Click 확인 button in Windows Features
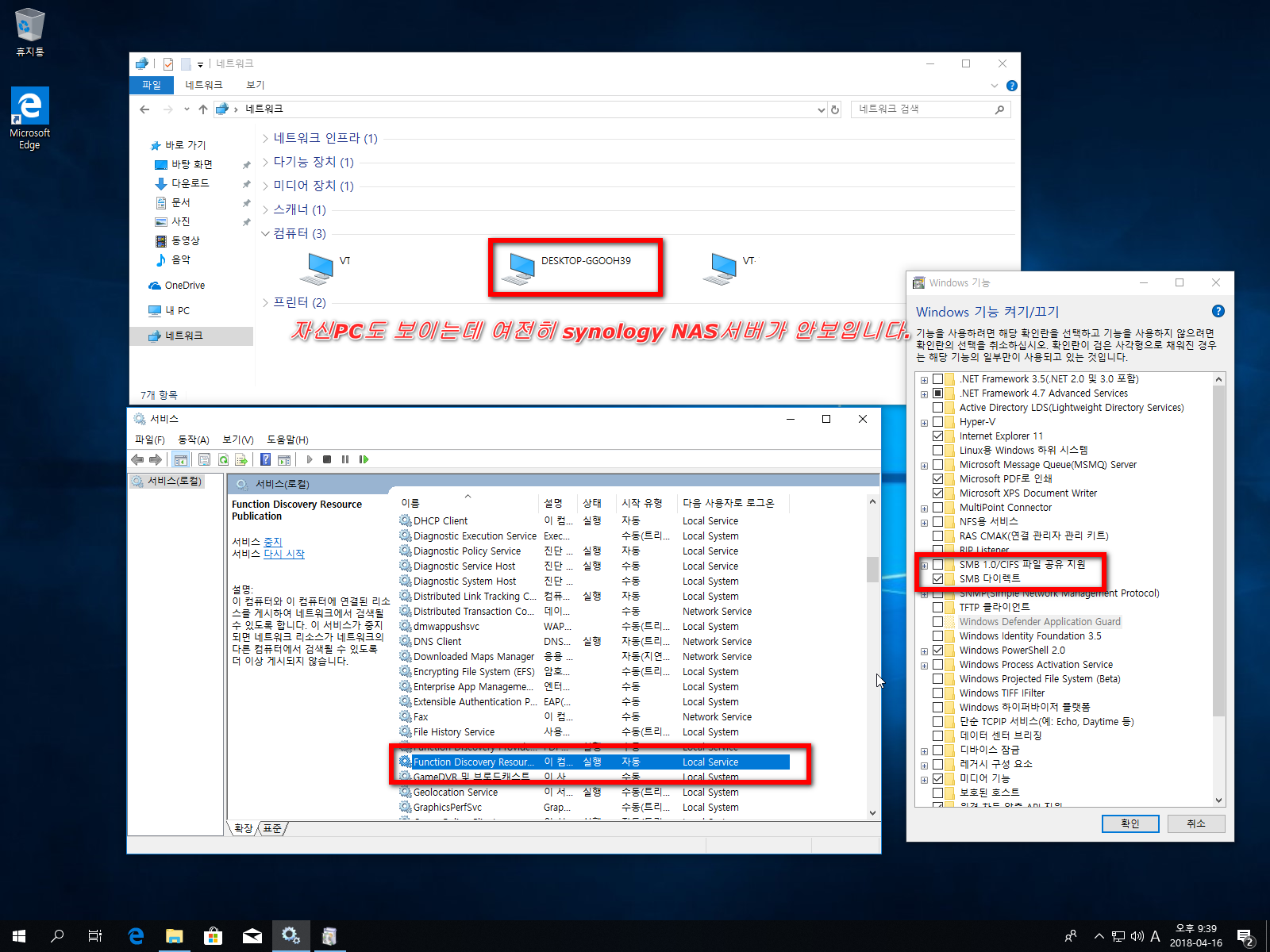This screenshot has width=1270, height=952. pyautogui.click(x=1130, y=823)
